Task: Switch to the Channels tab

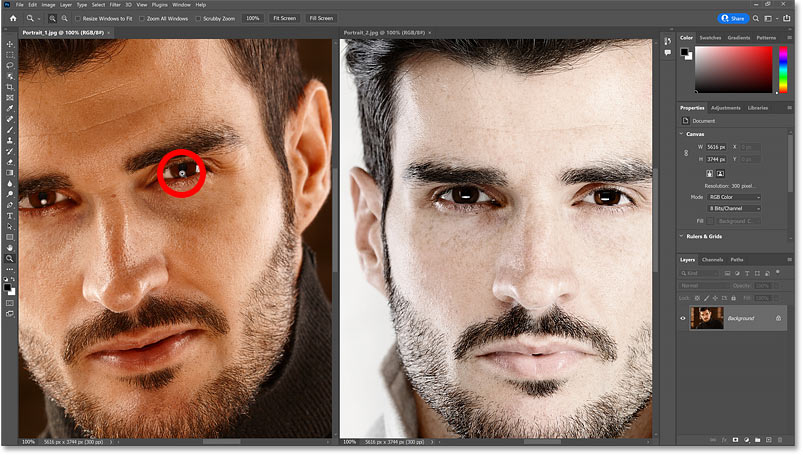Action: [712, 260]
